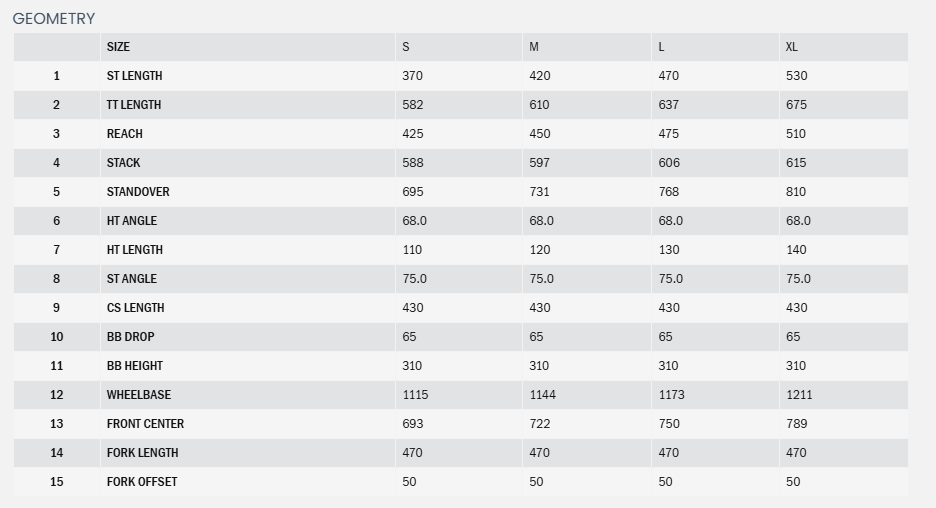Select the BB DROP row label
The image size is (936, 508).
point(131,337)
